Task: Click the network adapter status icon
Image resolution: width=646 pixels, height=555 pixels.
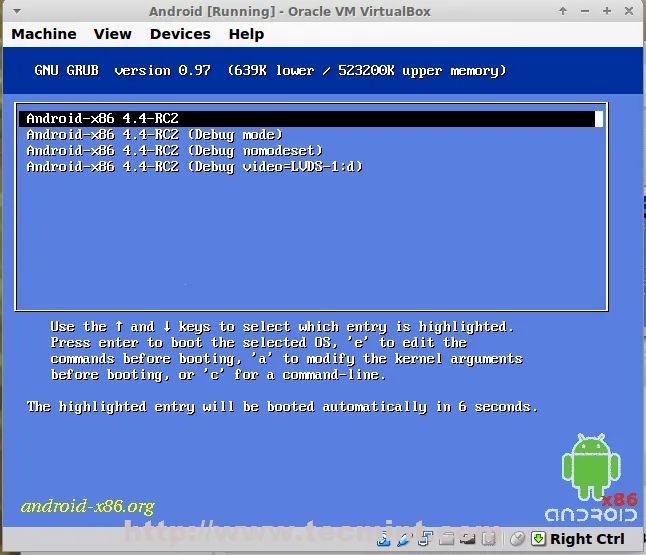Action: 426,539
